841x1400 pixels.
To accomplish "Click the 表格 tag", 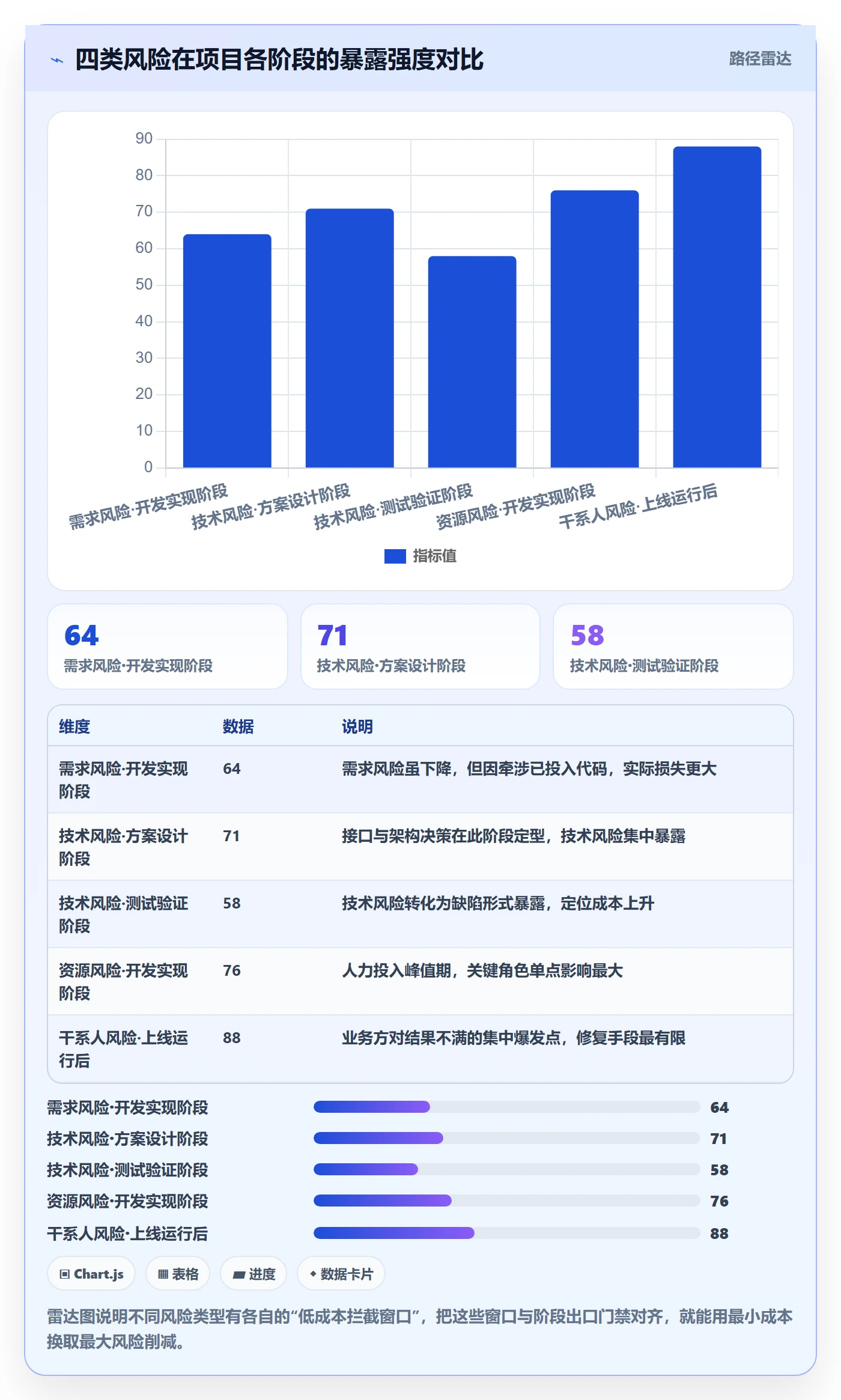I will pyautogui.click(x=178, y=1274).
